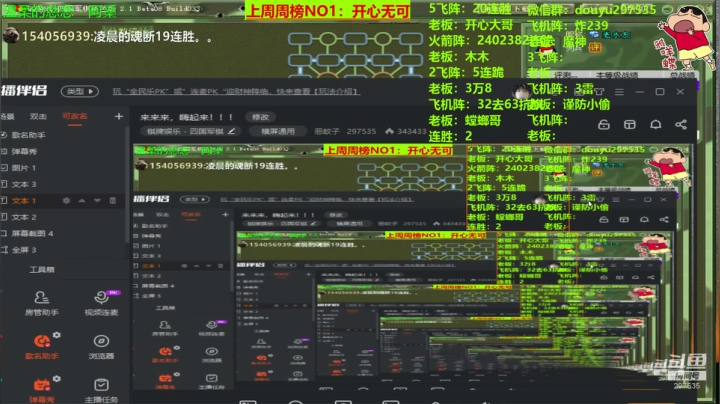The image size is (720, 404).
Task: Click the nested stream preview thumbnail
Action: [411, 269]
